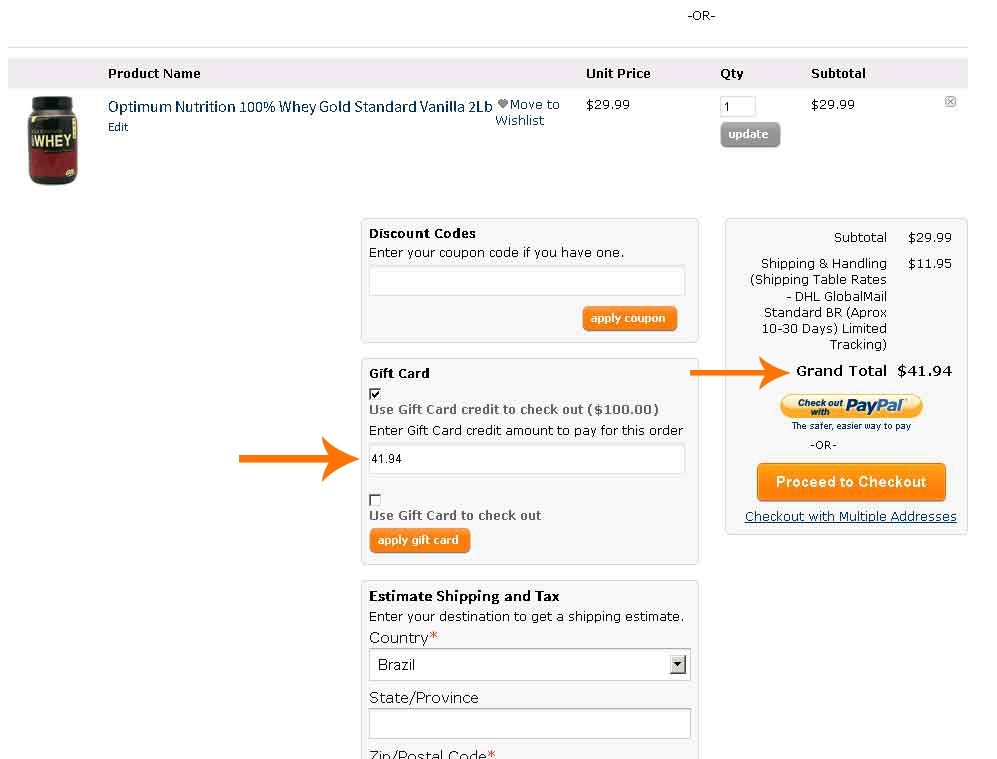Image resolution: width=997 pixels, height=759 pixels.
Task: Click the Qty column header
Action: [731, 74]
